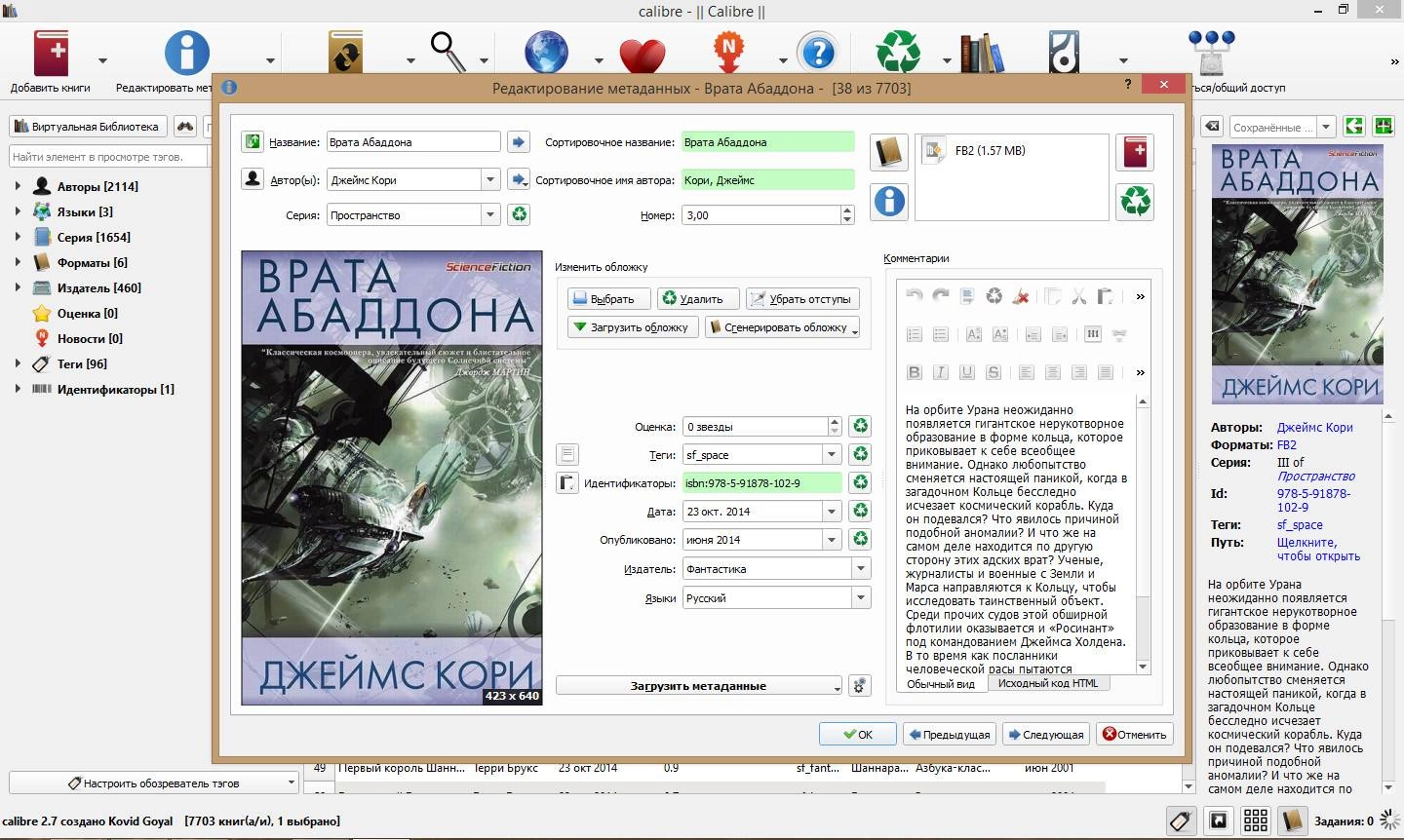
Task: Switch to the Обычный вид tab
Action: [941, 683]
